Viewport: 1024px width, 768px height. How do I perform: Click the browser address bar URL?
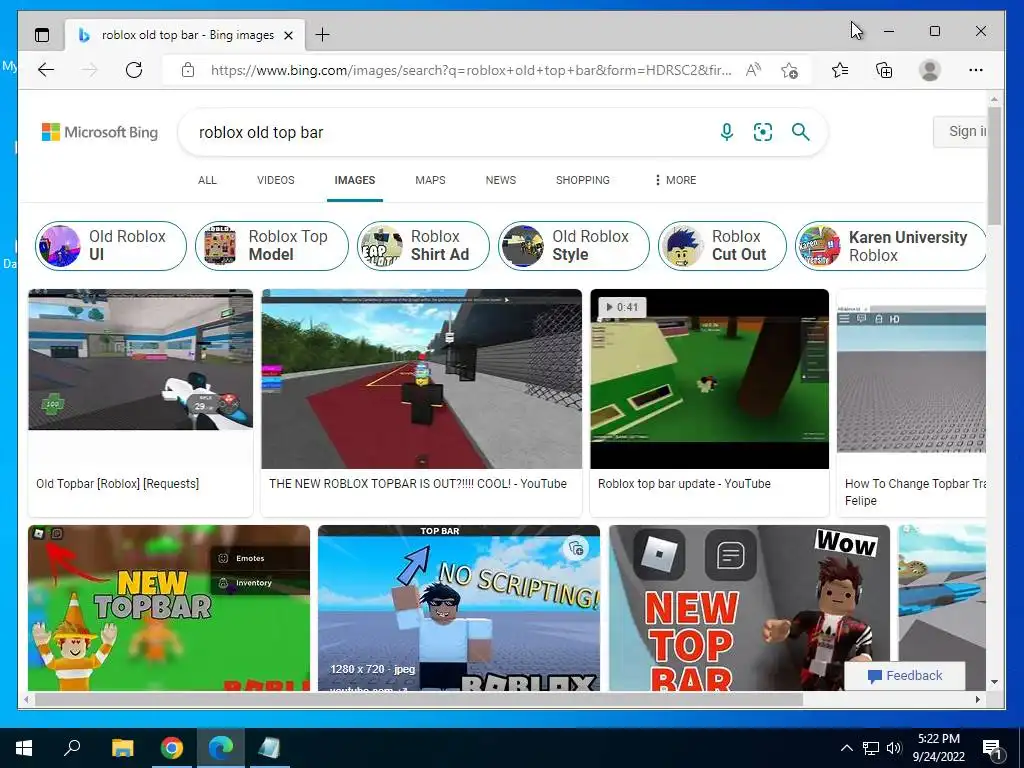click(471, 70)
